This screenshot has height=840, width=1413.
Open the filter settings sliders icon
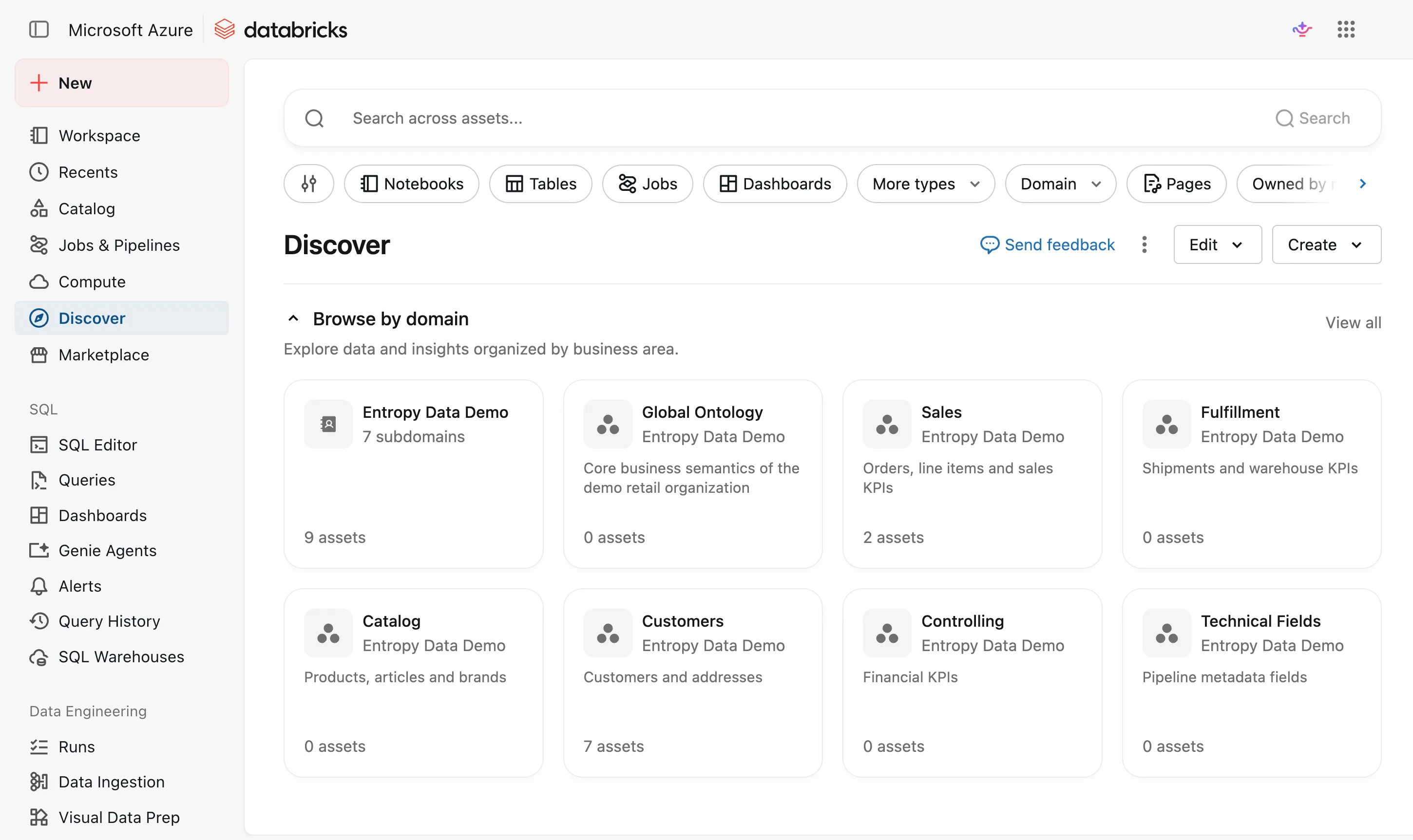pos(308,184)
